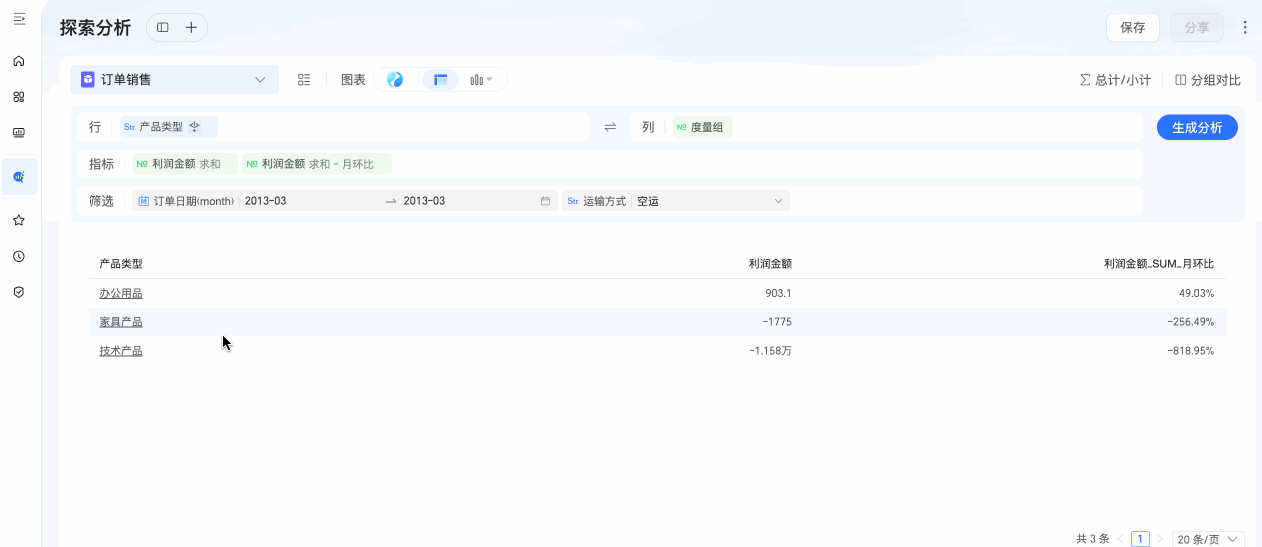Open the bar chart type dropdown

481,80
